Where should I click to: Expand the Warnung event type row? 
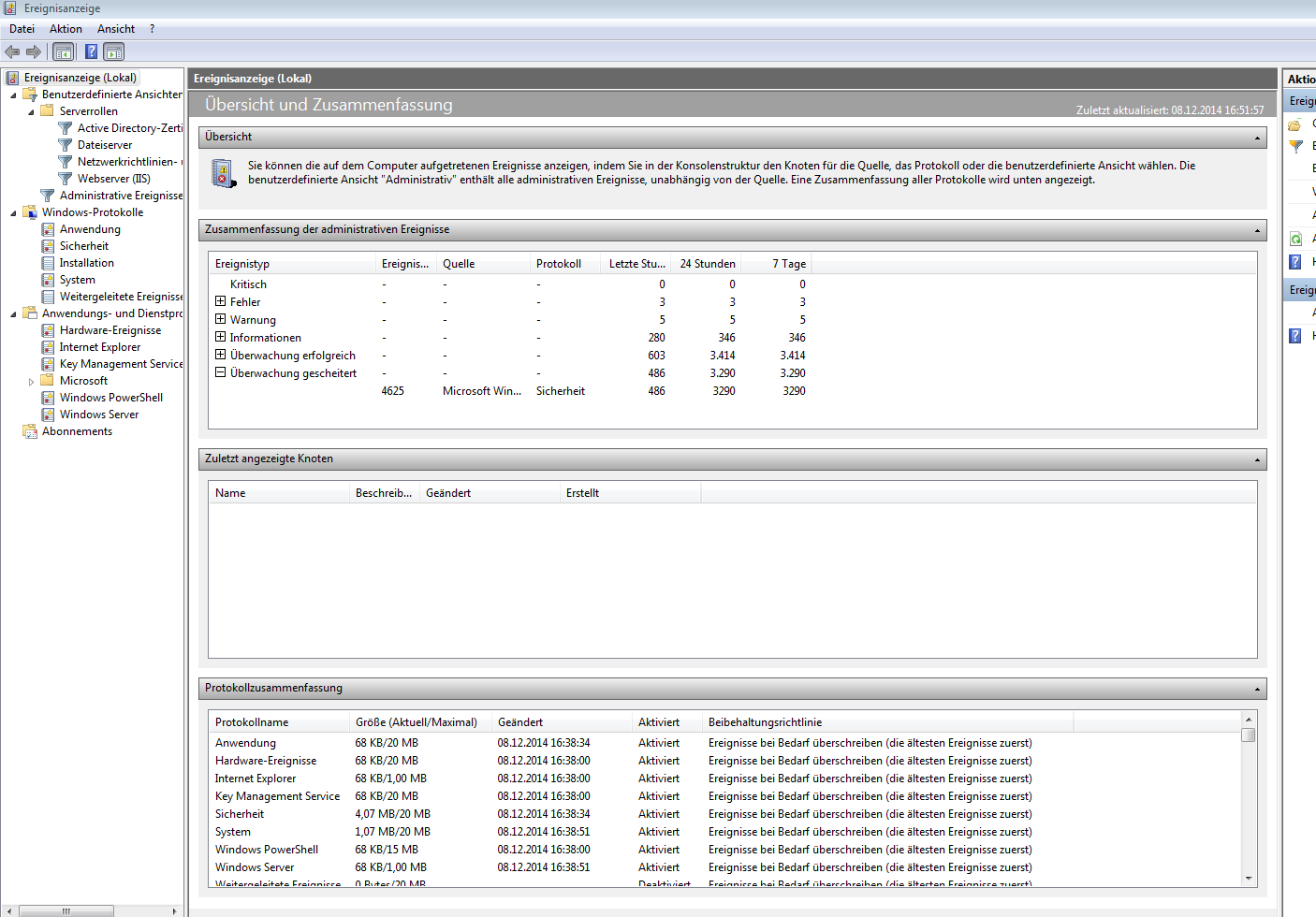(221, 319)
